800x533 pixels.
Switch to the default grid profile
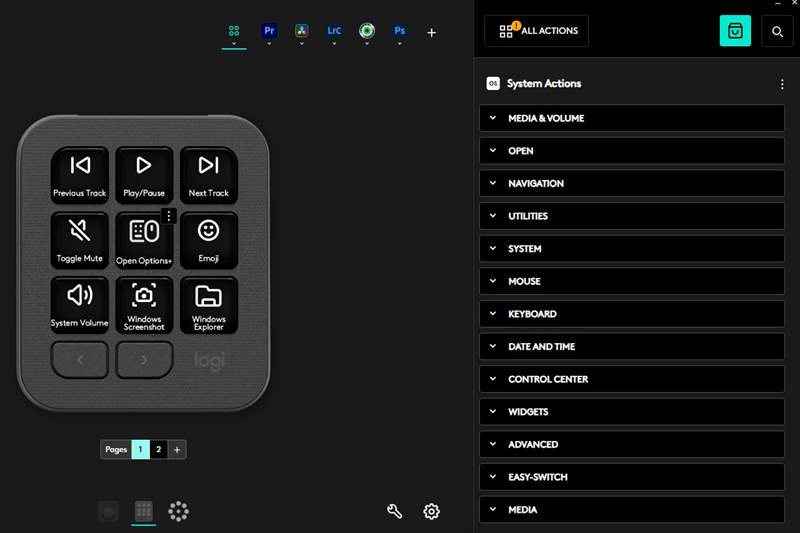(x=234, y=31)
